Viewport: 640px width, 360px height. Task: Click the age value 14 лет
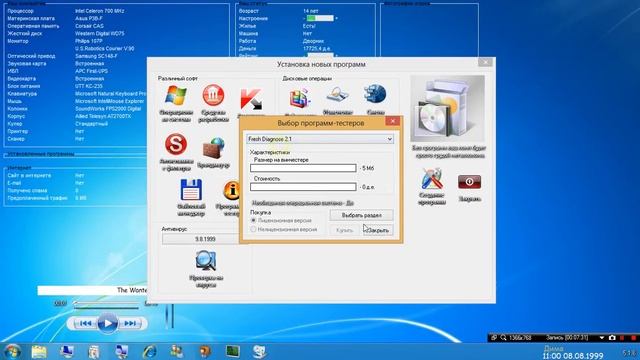[x=311, y=11]
